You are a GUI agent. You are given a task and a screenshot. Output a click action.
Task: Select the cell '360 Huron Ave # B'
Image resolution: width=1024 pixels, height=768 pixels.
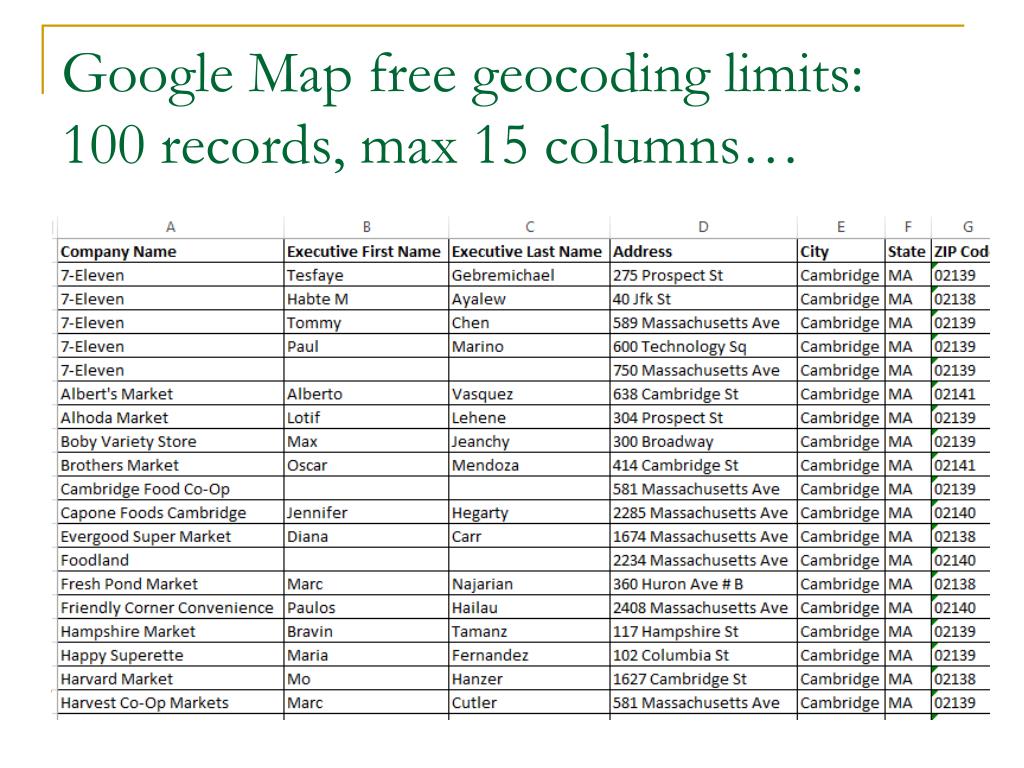click(x=703, y=584)
